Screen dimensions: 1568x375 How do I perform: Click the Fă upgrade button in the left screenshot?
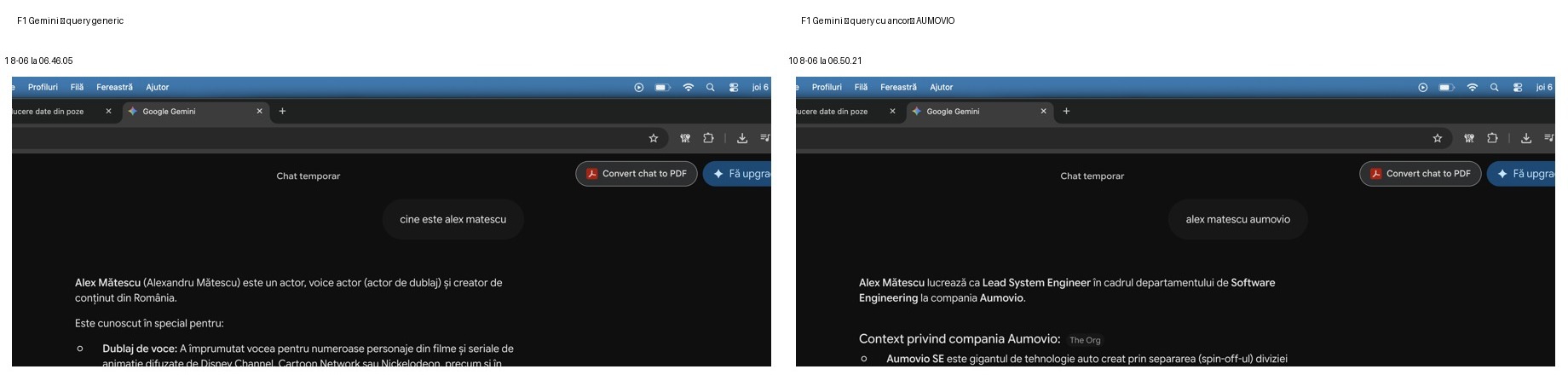coord(737,174)
